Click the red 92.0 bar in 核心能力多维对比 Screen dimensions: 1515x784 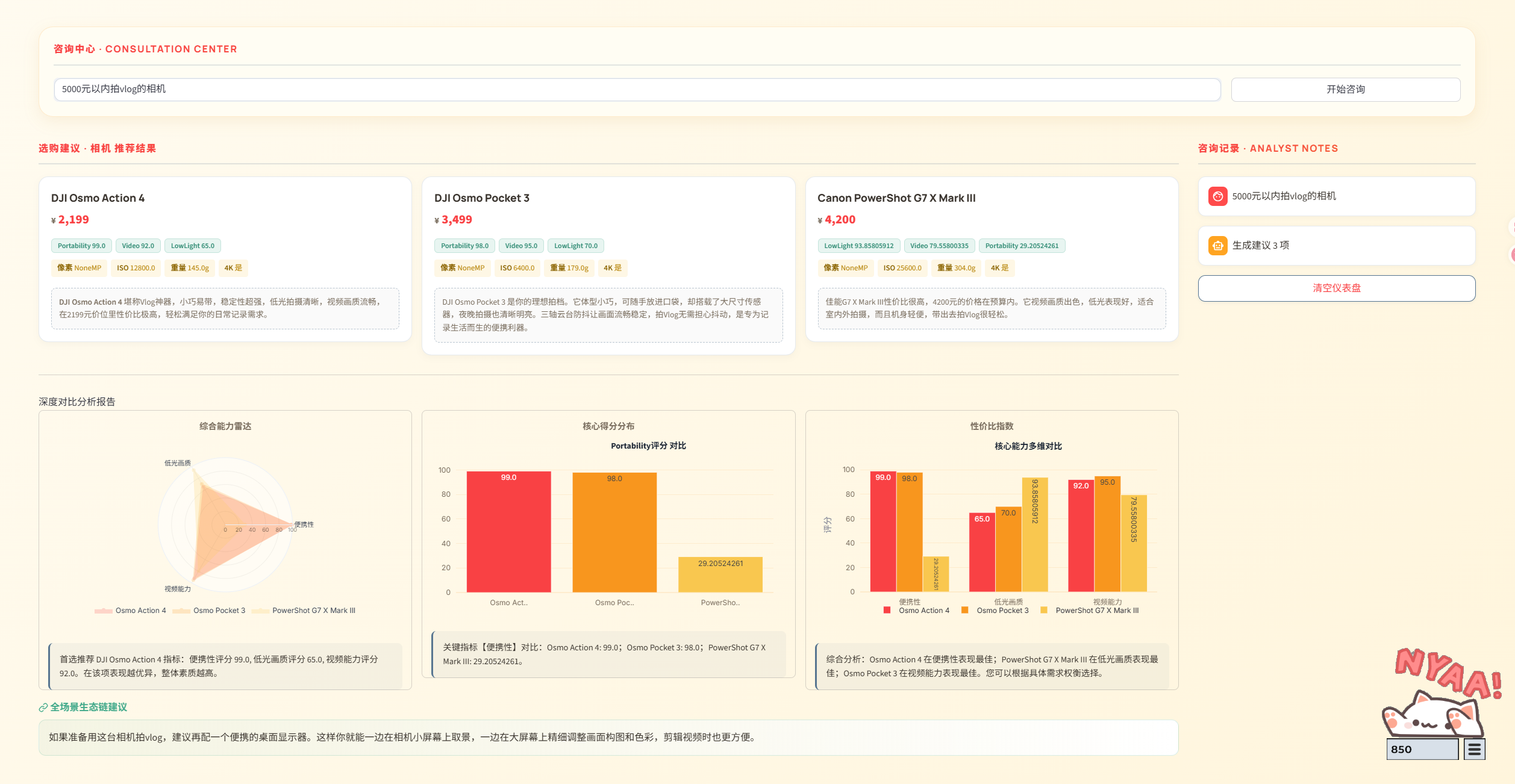click(x=1081, y=536)
